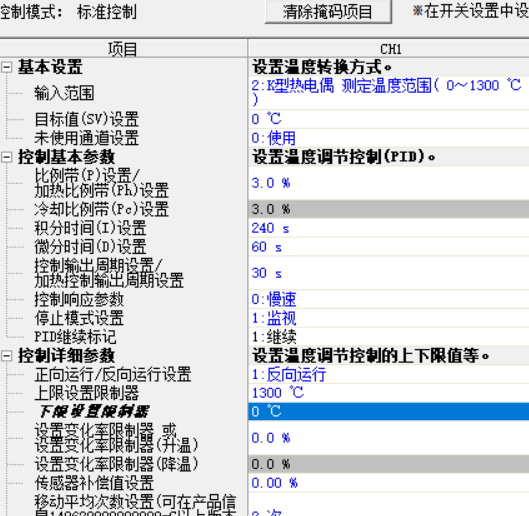This screenshot has height=516, width=529.
Task: Click the 清除掩码项目 button
Action: pos(328,12)
